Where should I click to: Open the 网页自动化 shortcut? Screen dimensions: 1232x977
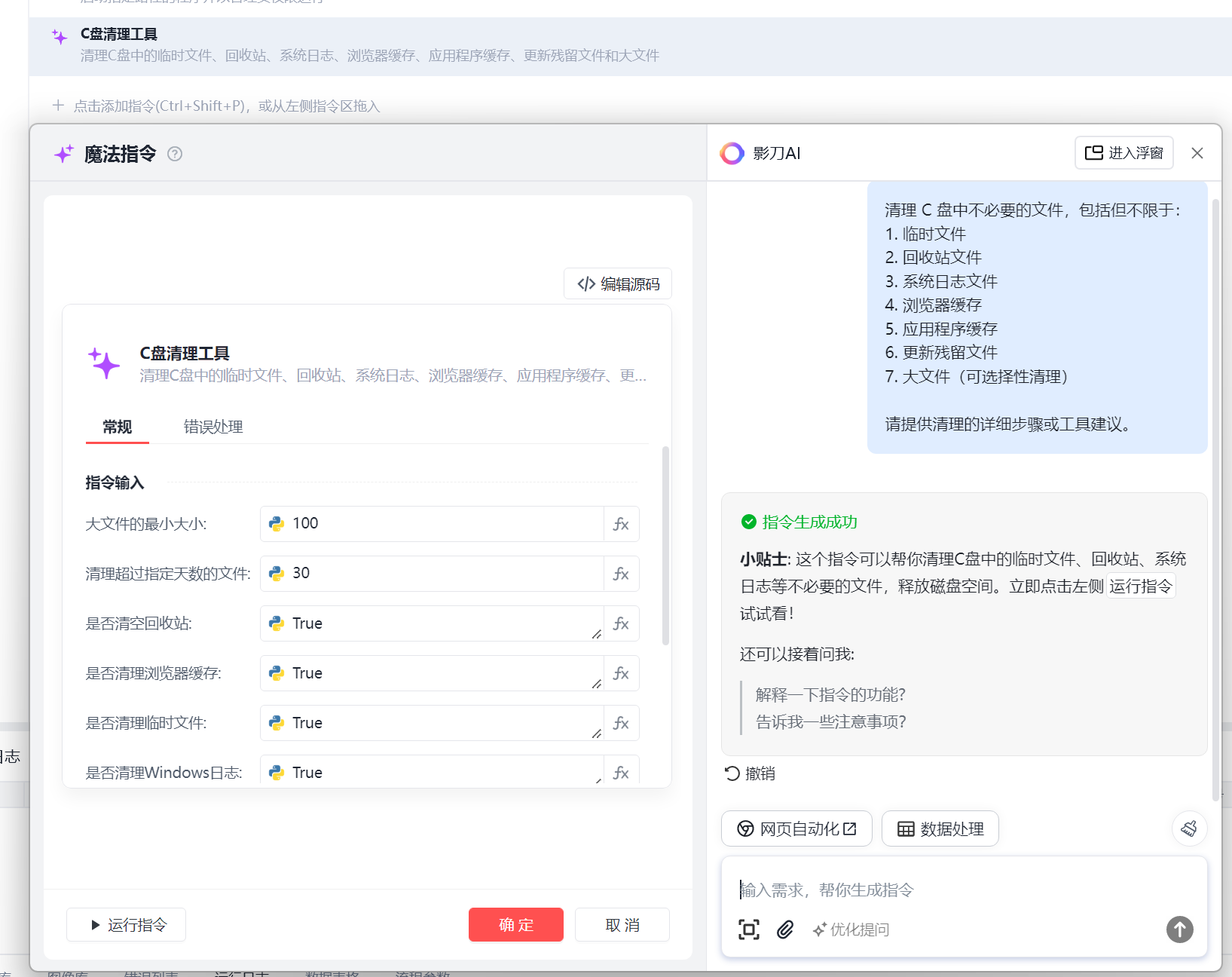tap(796, 829)
